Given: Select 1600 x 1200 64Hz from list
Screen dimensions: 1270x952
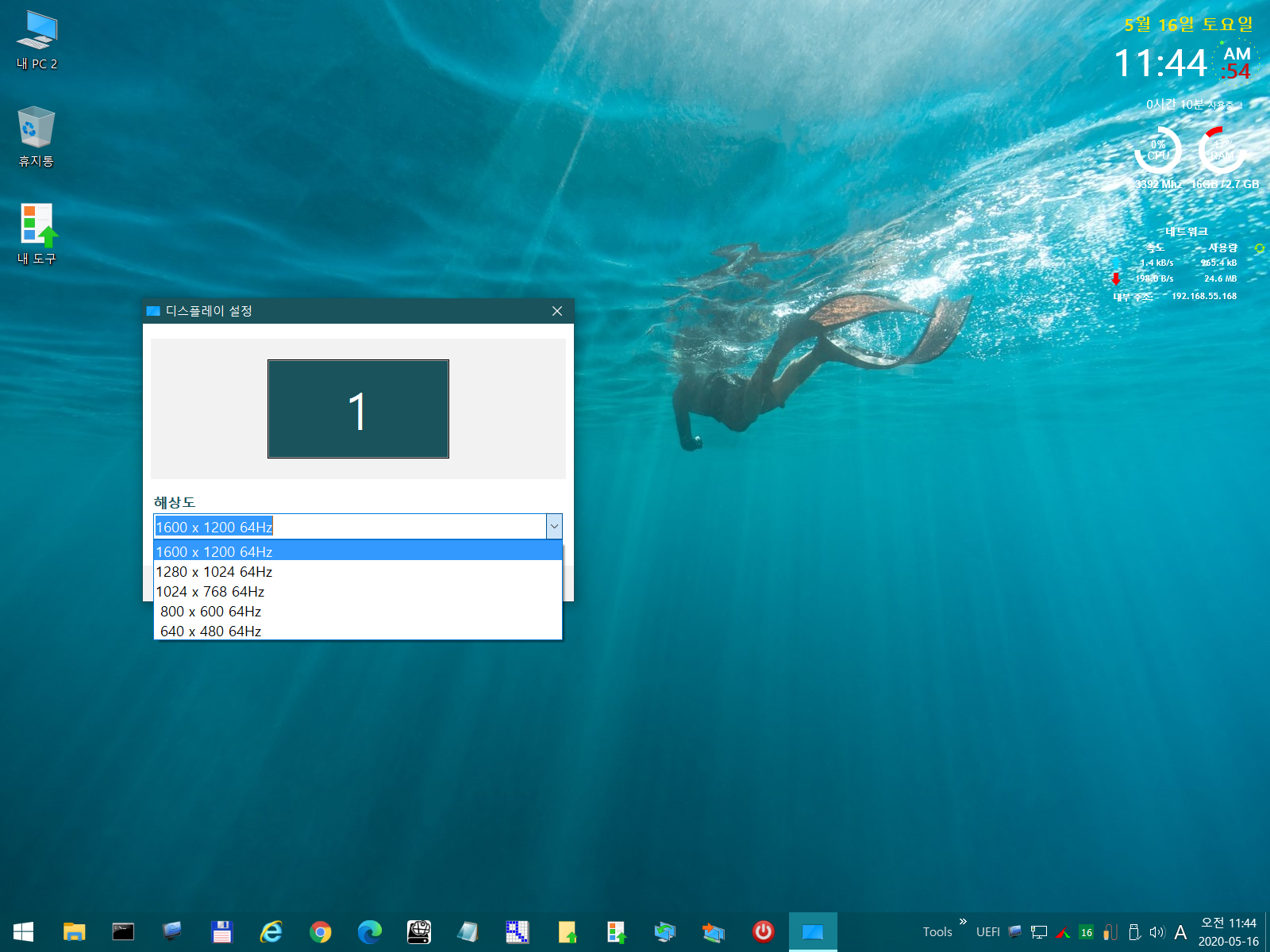Looking at the screenshot, I should click(x=358, y=551).
